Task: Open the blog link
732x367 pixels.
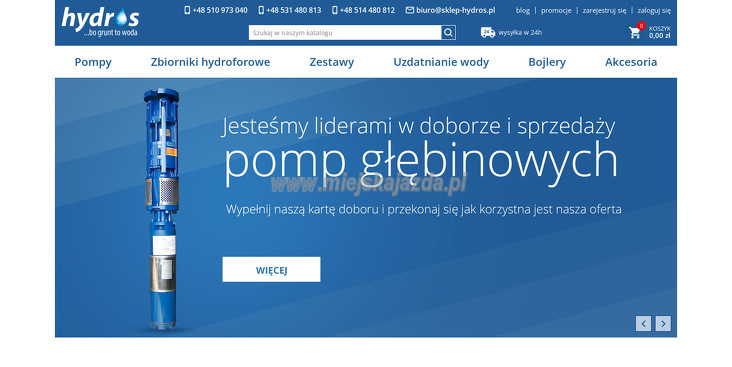Action: [x=522, y=10]
